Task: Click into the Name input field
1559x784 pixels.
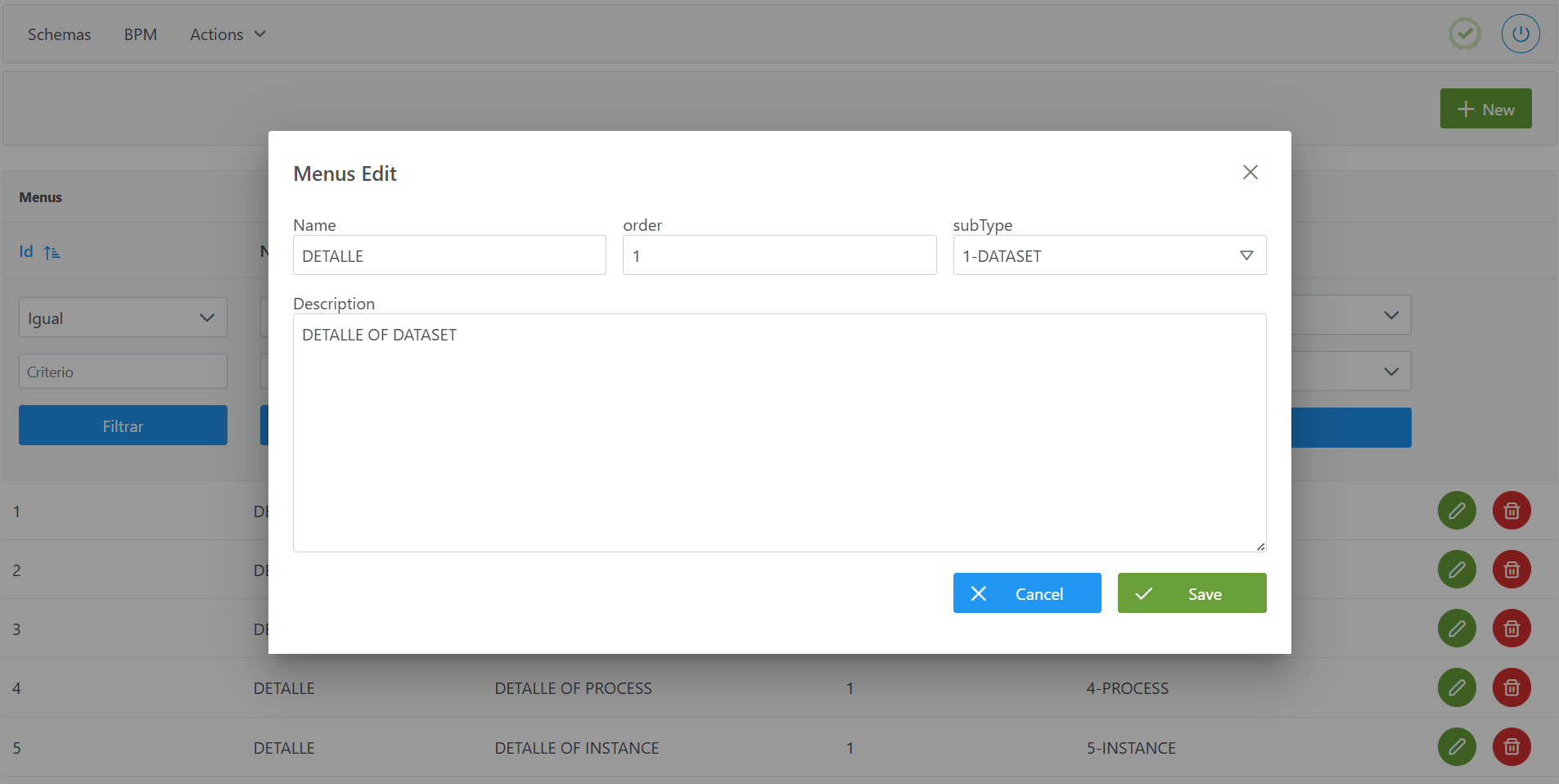Action: (x=449, y=255)
